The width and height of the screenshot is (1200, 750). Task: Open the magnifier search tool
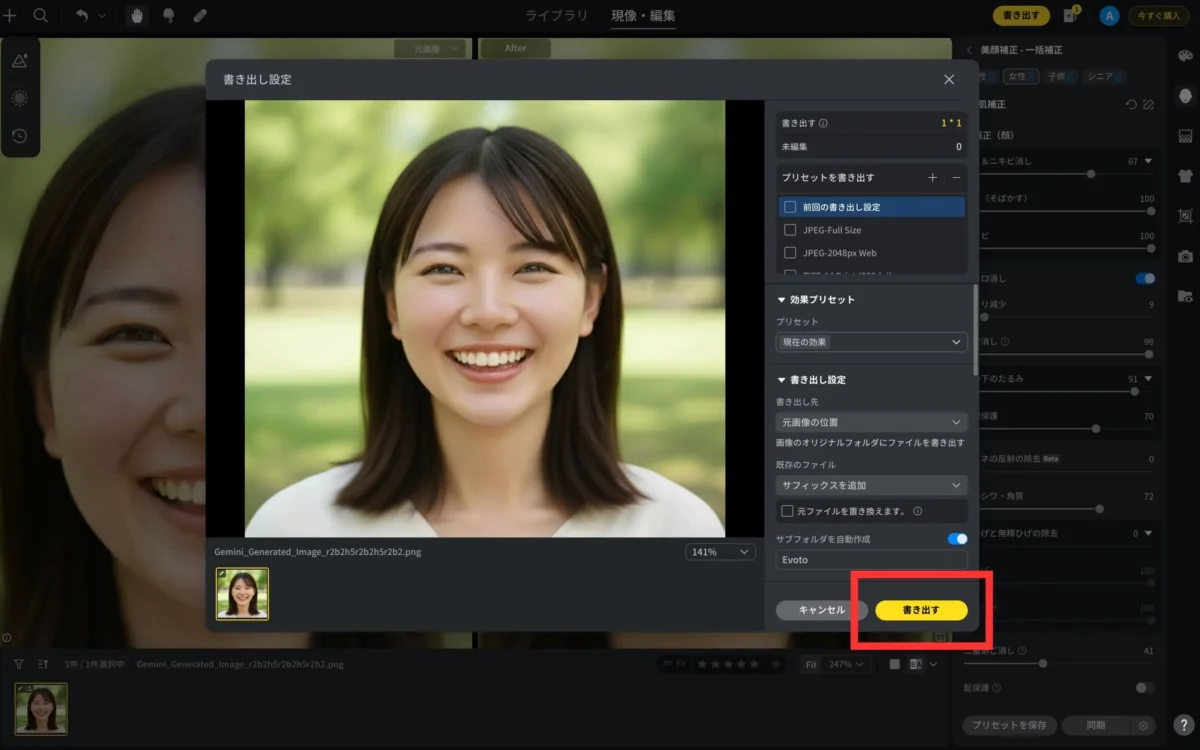(41, 15)
